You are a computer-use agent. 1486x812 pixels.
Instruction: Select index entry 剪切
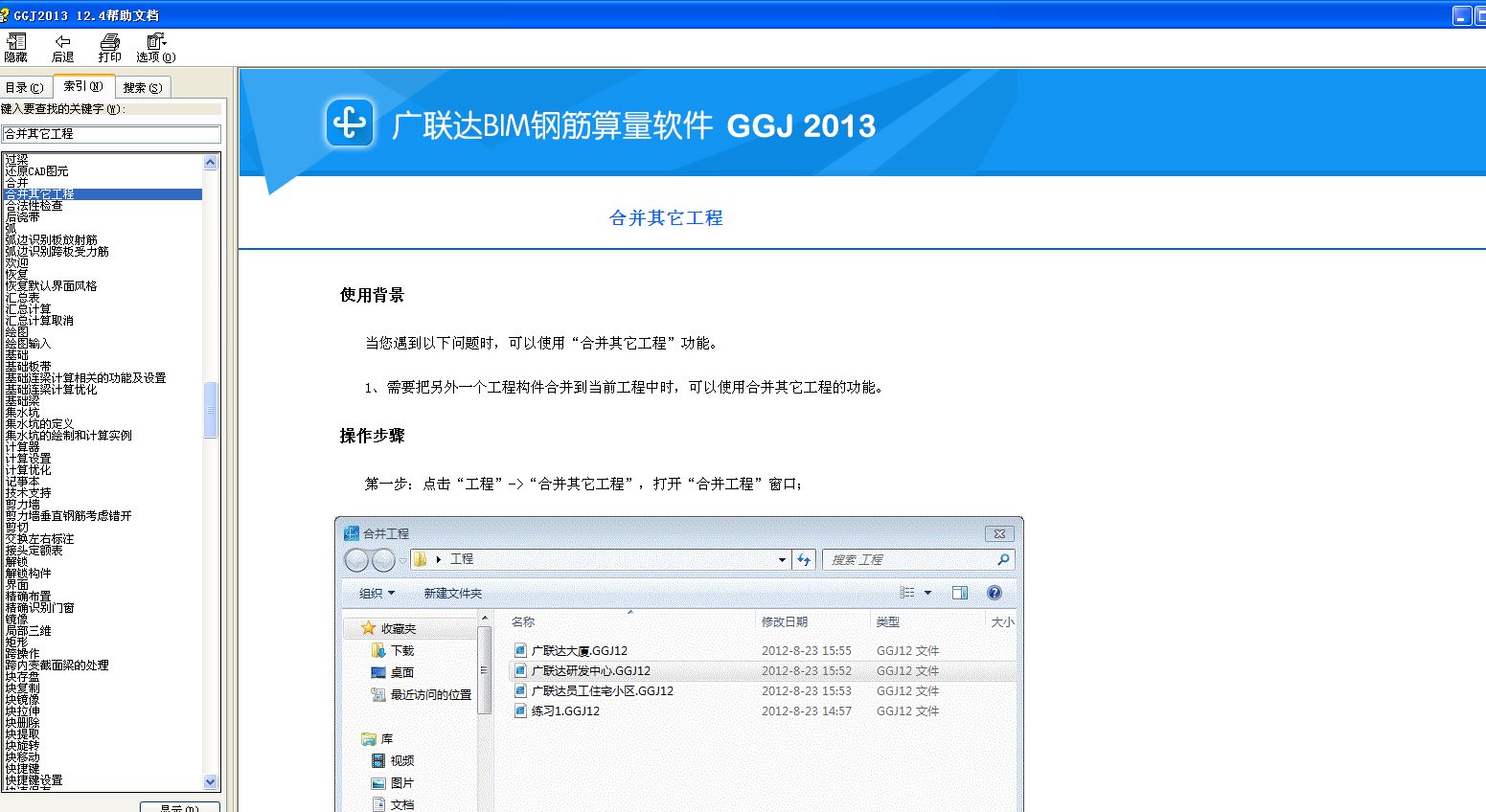click(16, 528)
